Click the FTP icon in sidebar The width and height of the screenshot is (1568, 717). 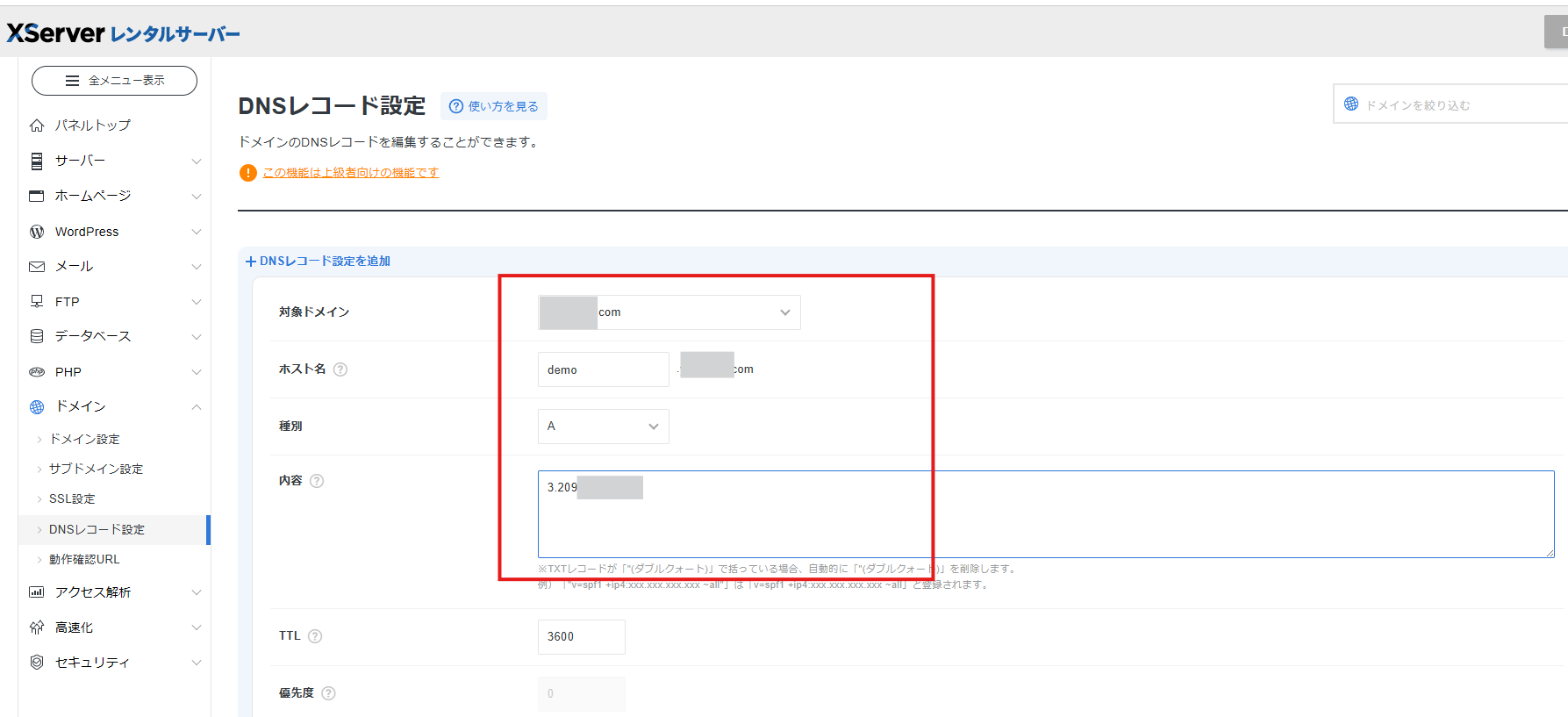coord(37,302)
